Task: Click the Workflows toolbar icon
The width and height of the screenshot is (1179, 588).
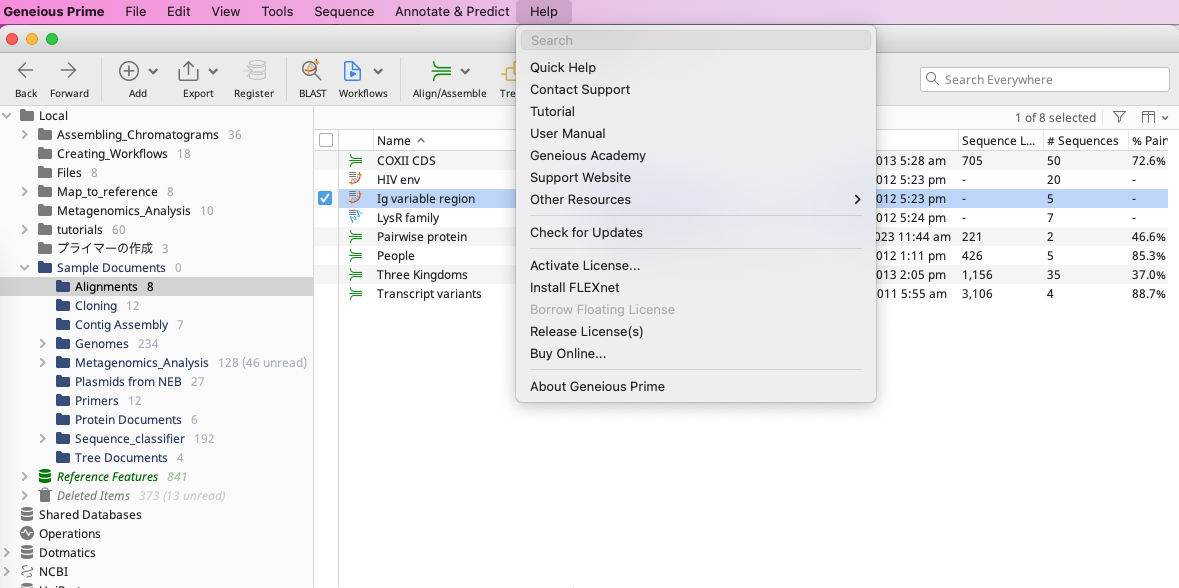Action: click(352, 71)
